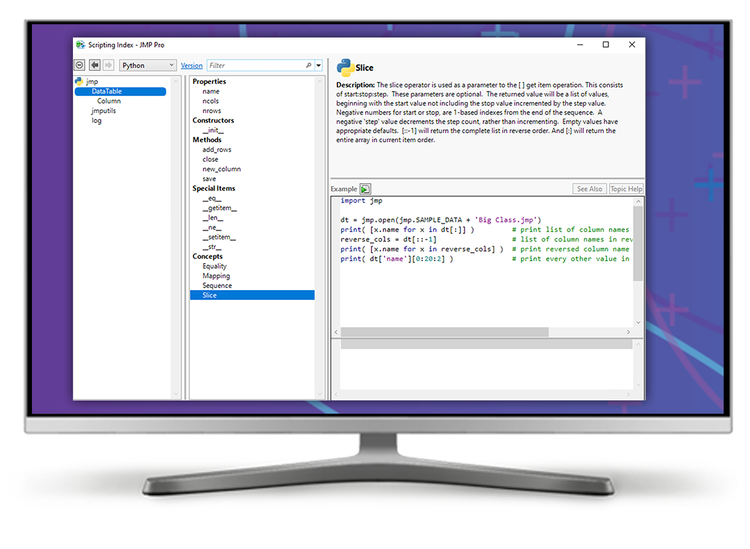This screenshot has height=549, width=750.
Task: Click the example code vertical scrollbar thumb
Action: (x=638, y=243)
